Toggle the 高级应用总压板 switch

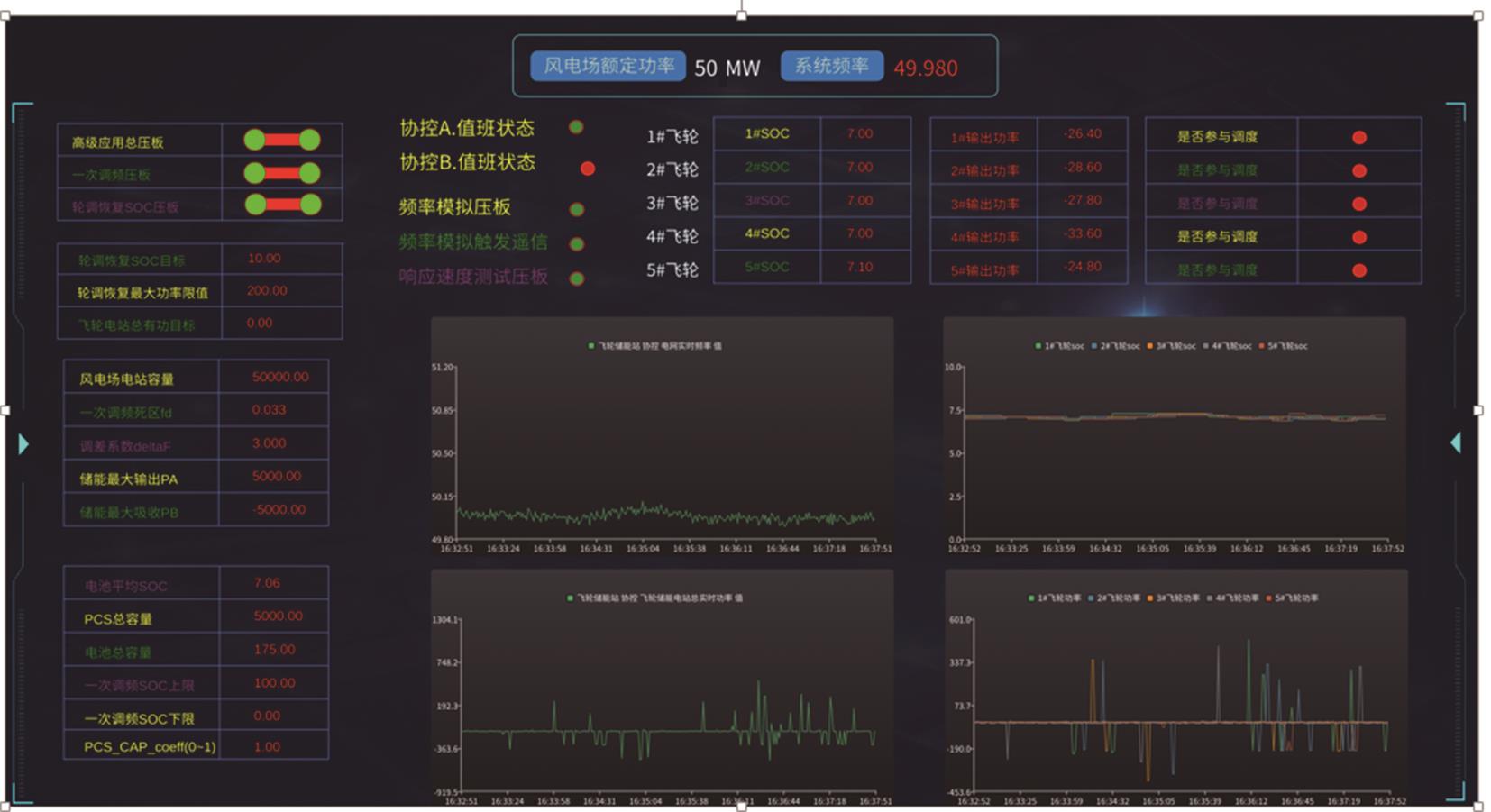[x=282, y=140]
